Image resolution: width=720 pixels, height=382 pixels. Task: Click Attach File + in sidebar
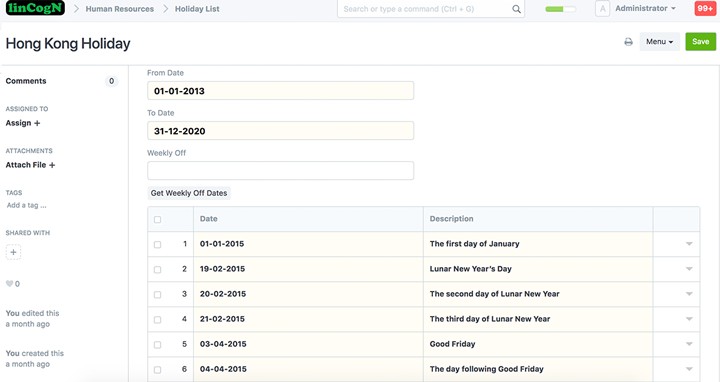(x=30, y=165)
